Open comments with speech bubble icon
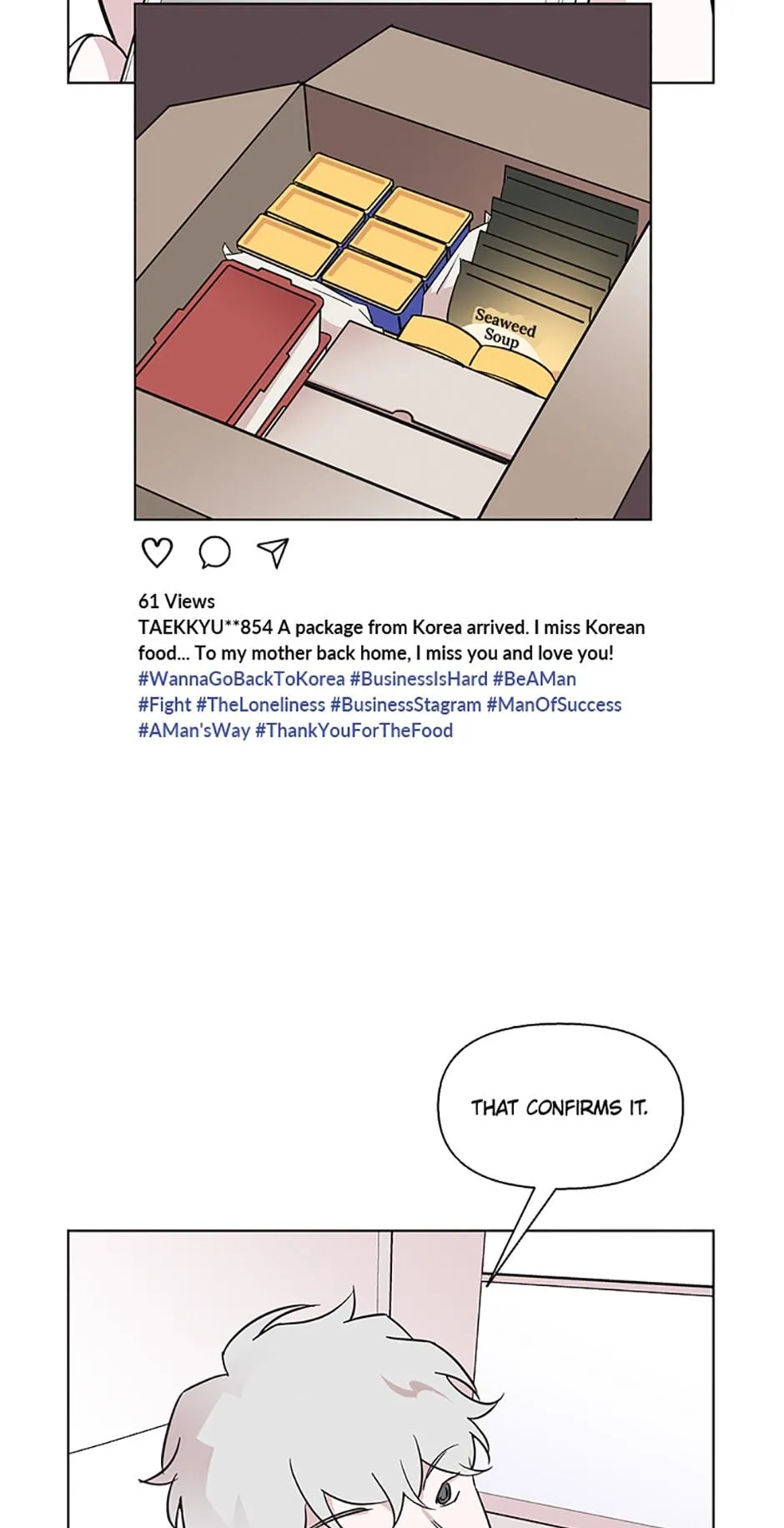 coord(214,552)
